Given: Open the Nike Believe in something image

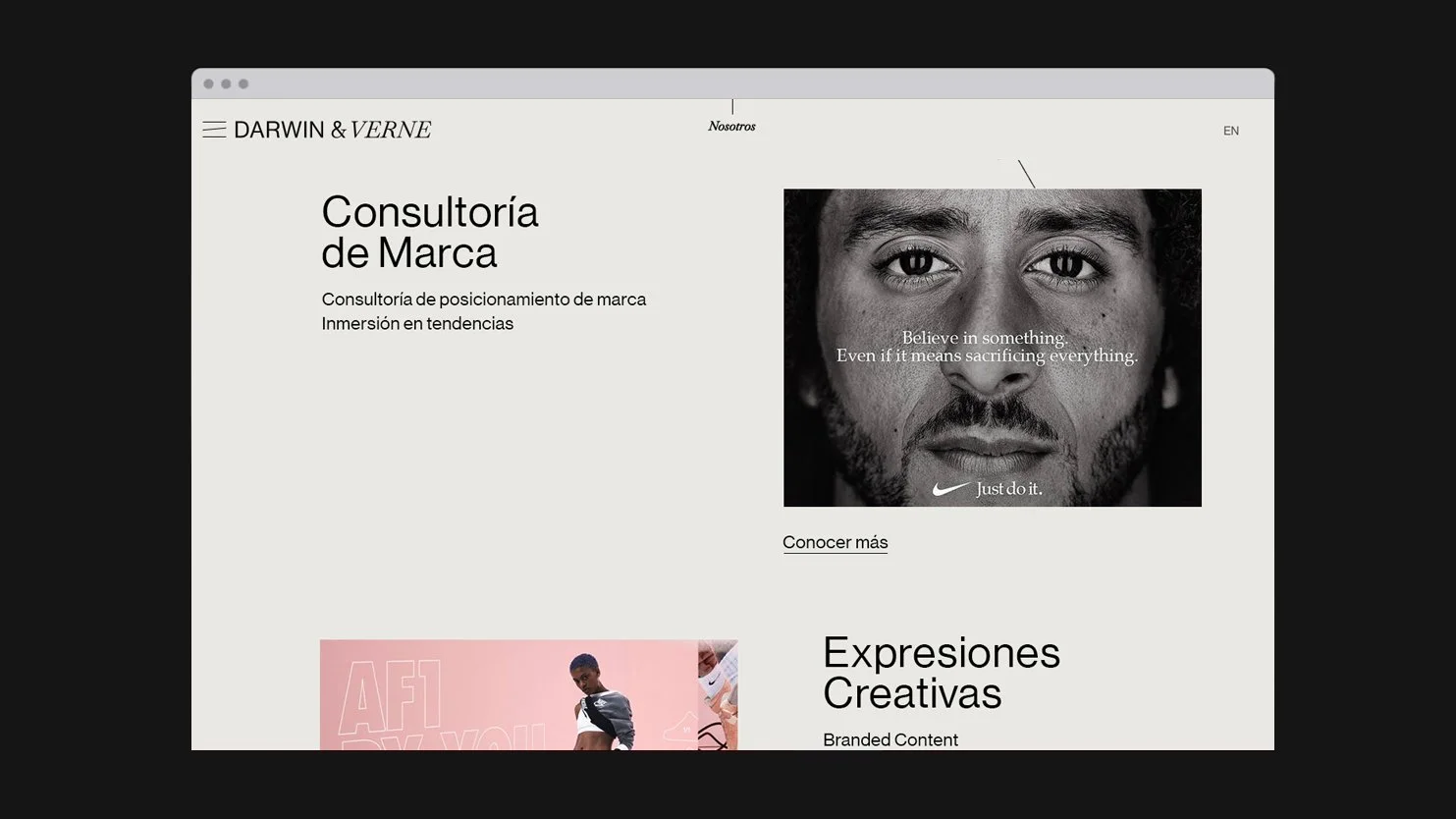Looking at the screenshot, I should 993,348.
